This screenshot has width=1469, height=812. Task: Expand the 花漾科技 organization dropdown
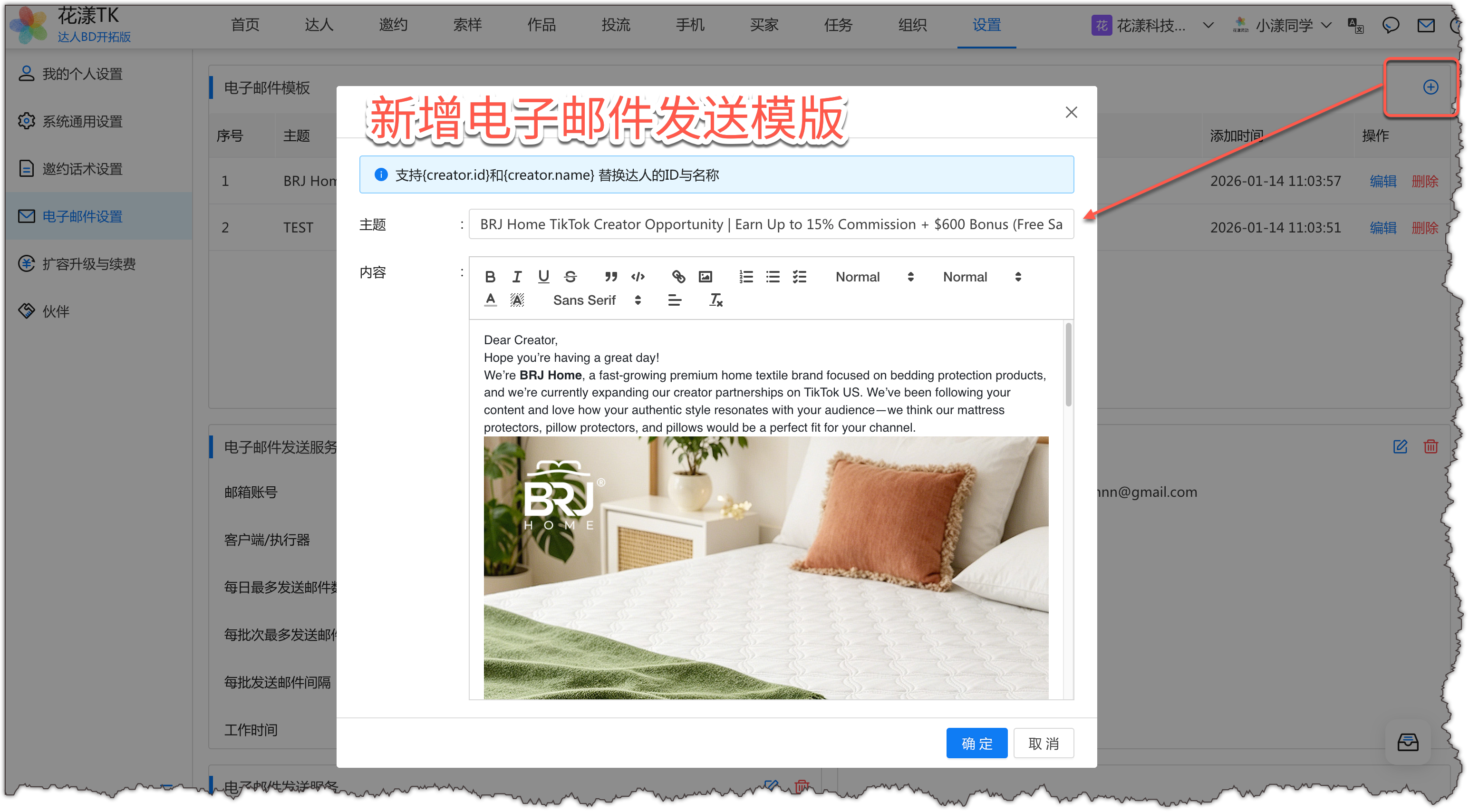tap(1151, 26)
